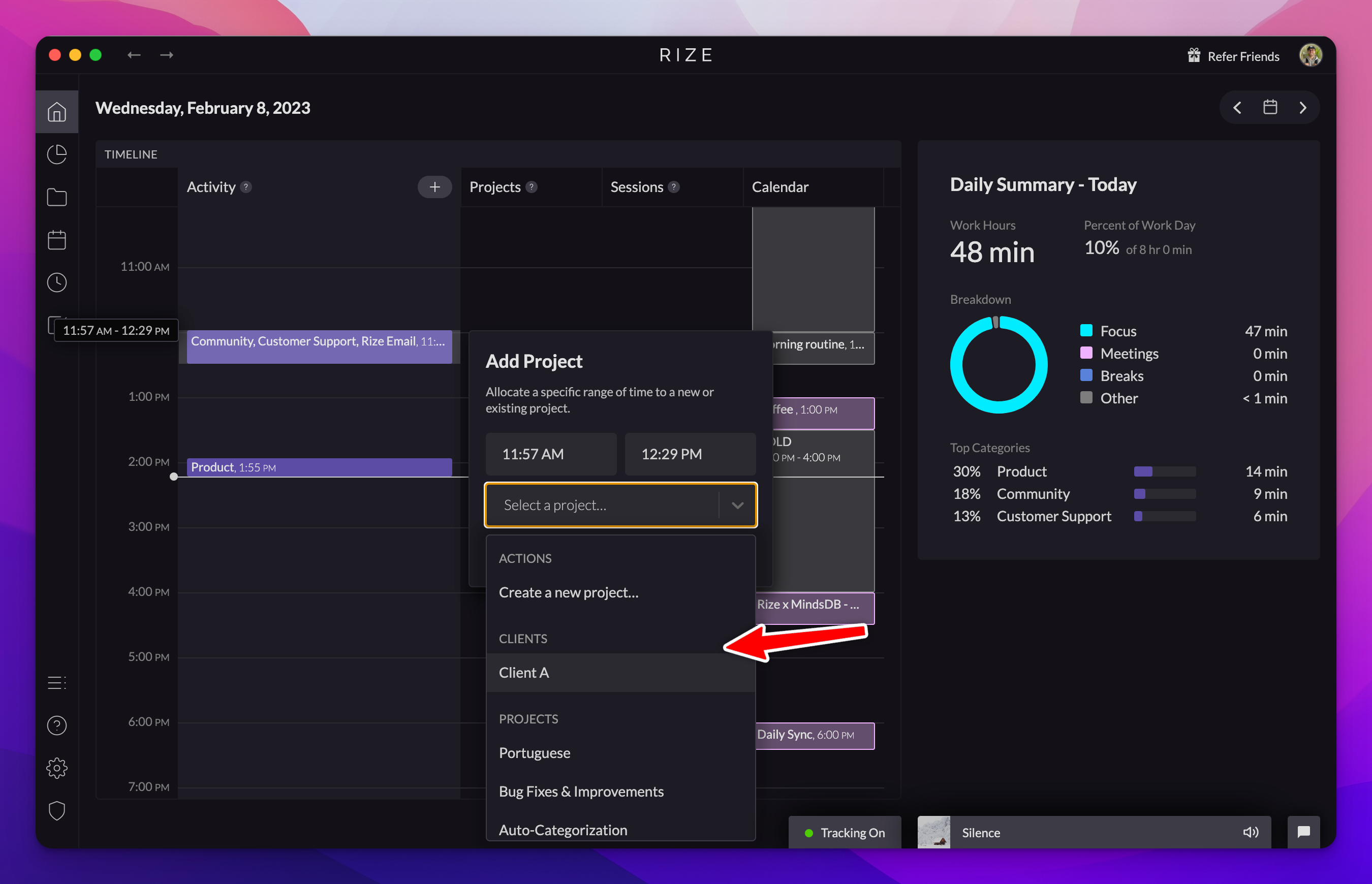Screen dimensions: 1372x884
Task: Open the chat message icon
Action: coord(1303,832)
